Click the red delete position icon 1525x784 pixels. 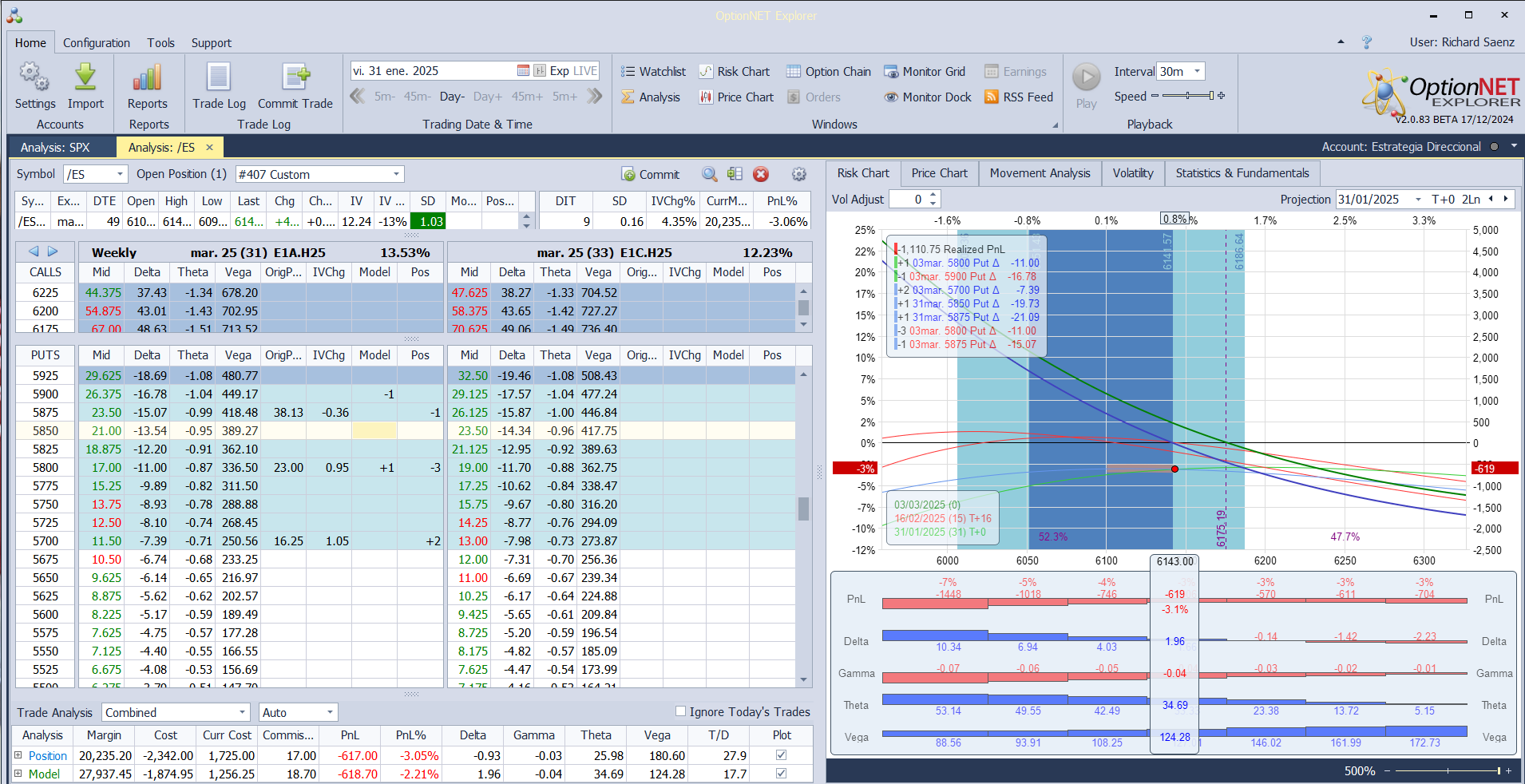pyautogui.click(x=761, y=174)
